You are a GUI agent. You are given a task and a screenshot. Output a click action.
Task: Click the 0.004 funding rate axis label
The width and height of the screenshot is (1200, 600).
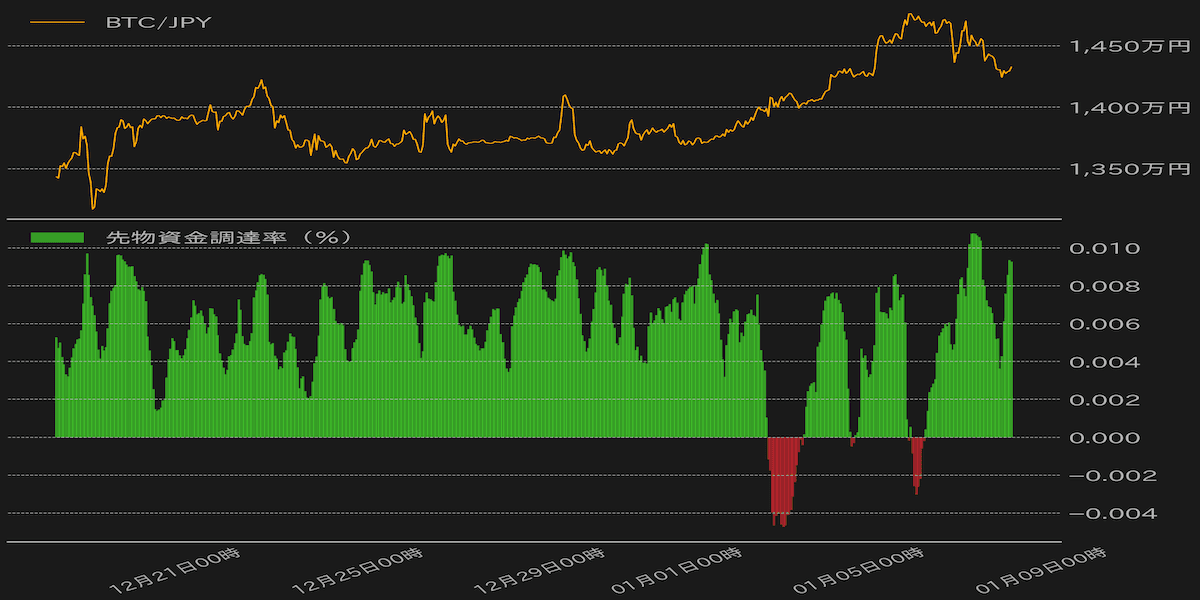coord(1104,362)
